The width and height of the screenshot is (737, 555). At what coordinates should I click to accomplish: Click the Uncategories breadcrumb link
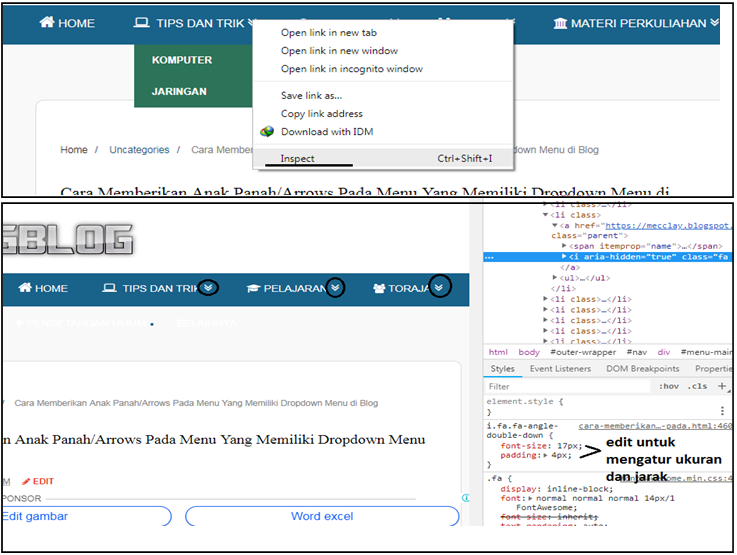click(139, 150)
